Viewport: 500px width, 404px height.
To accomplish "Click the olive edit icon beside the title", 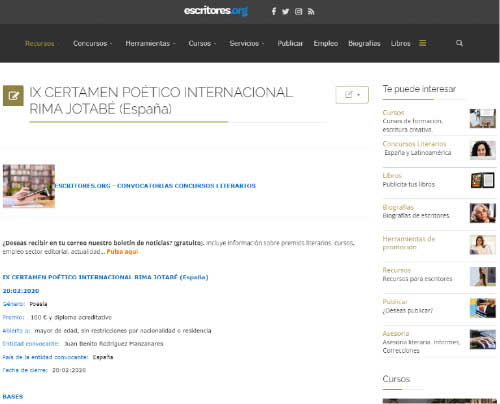I will (13, 96).
